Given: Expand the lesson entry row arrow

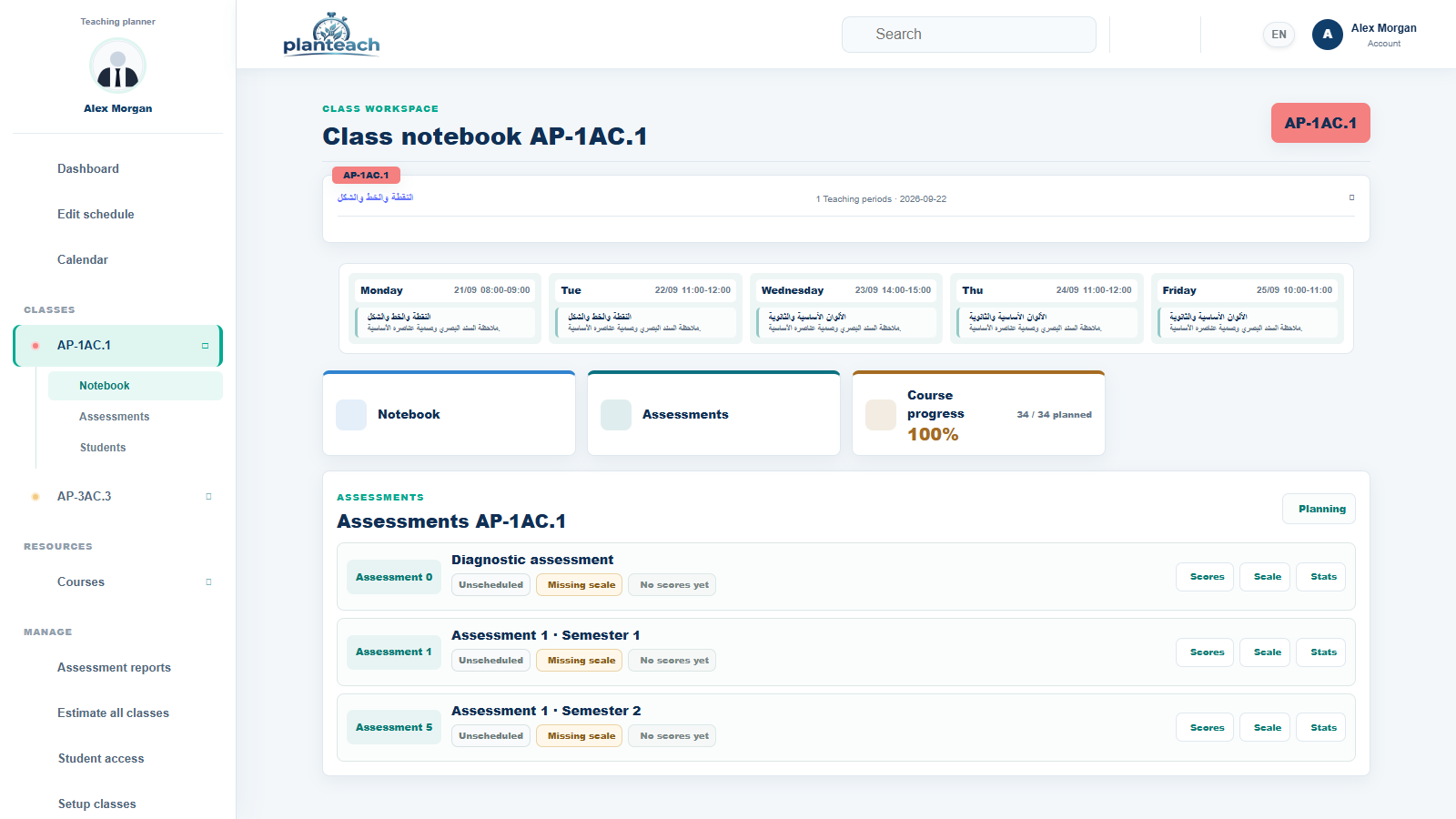Looking at the screenshot, I should point(1351,197).
